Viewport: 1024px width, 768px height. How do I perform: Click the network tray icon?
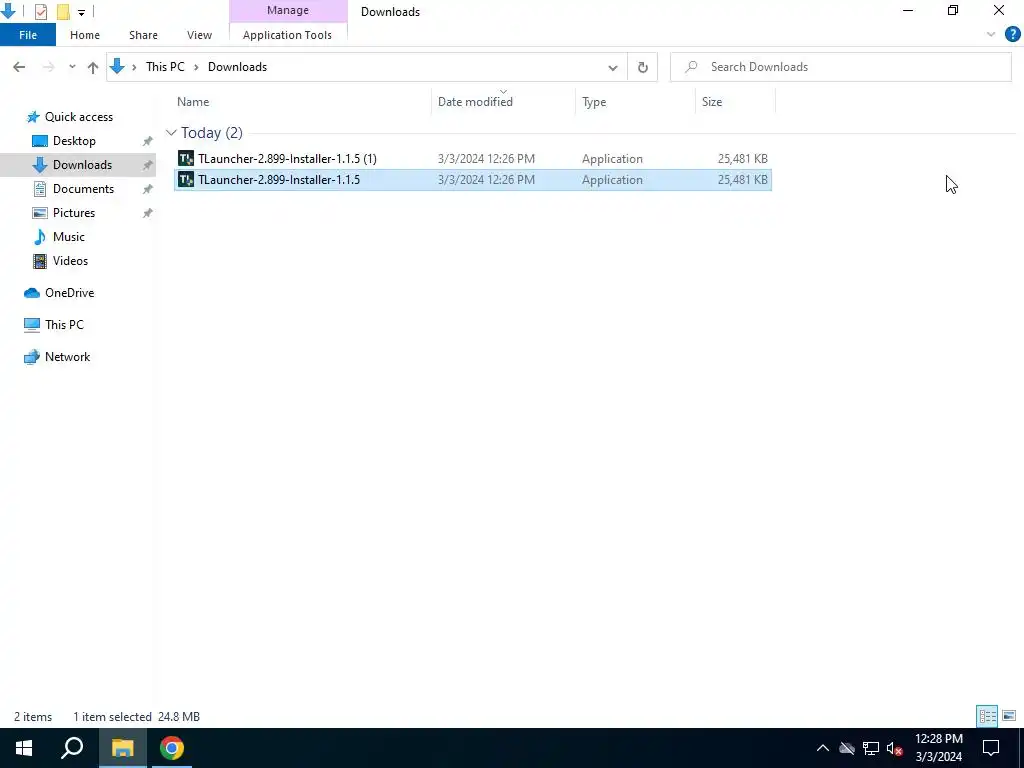pos(871,748)
